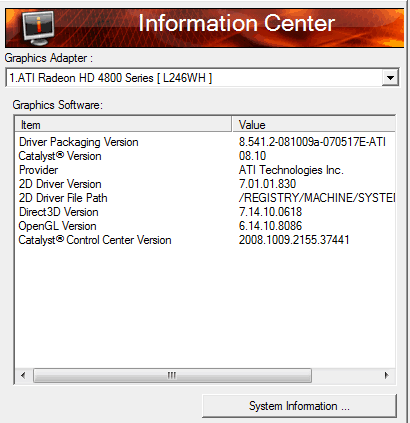Select the OpenGL Version row label
The height and width of the screenshot is (423, 410).
pos(58,226)
